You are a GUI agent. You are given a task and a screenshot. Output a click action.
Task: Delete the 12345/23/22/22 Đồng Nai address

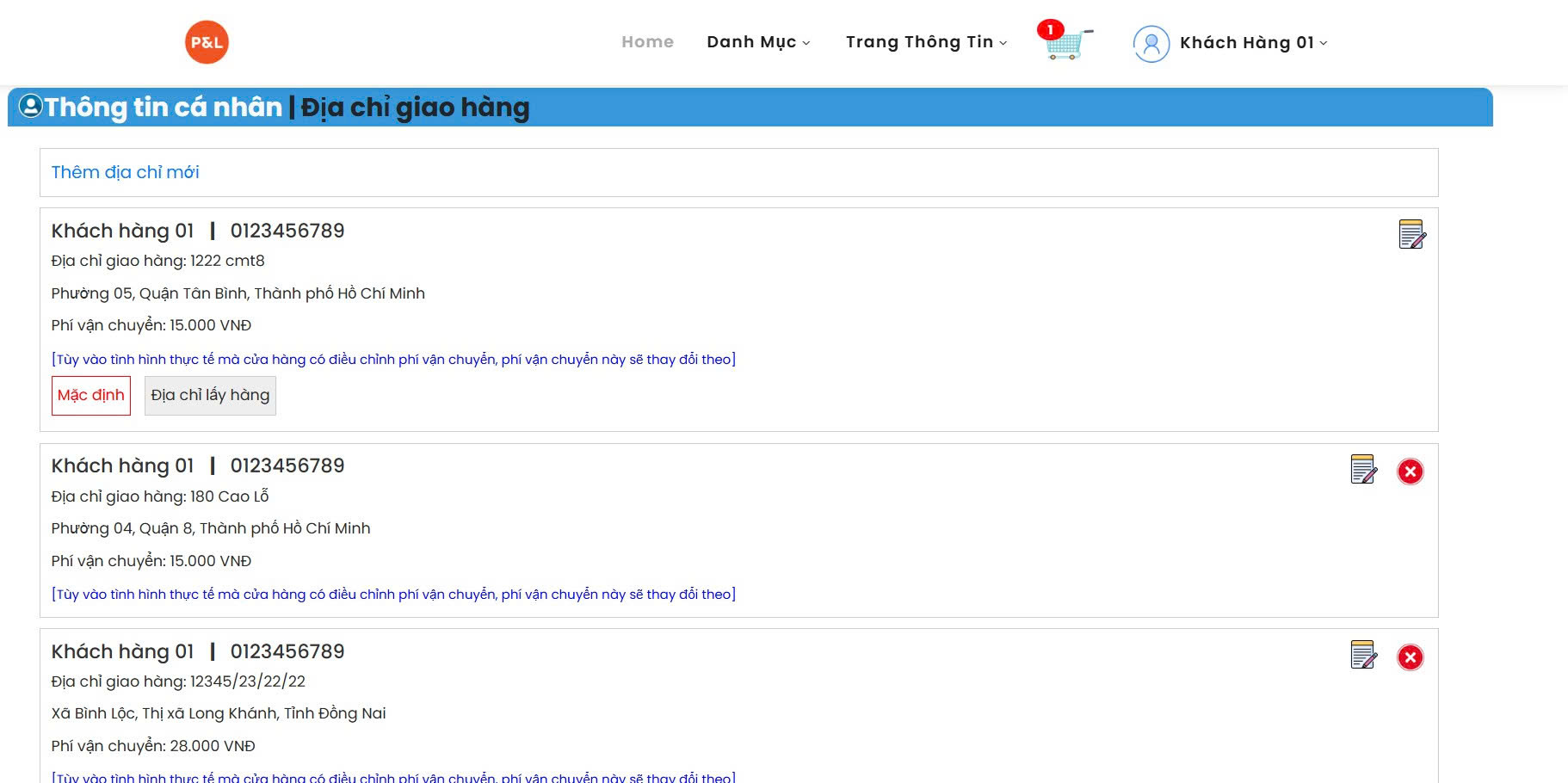click(x=1410, y=656)
